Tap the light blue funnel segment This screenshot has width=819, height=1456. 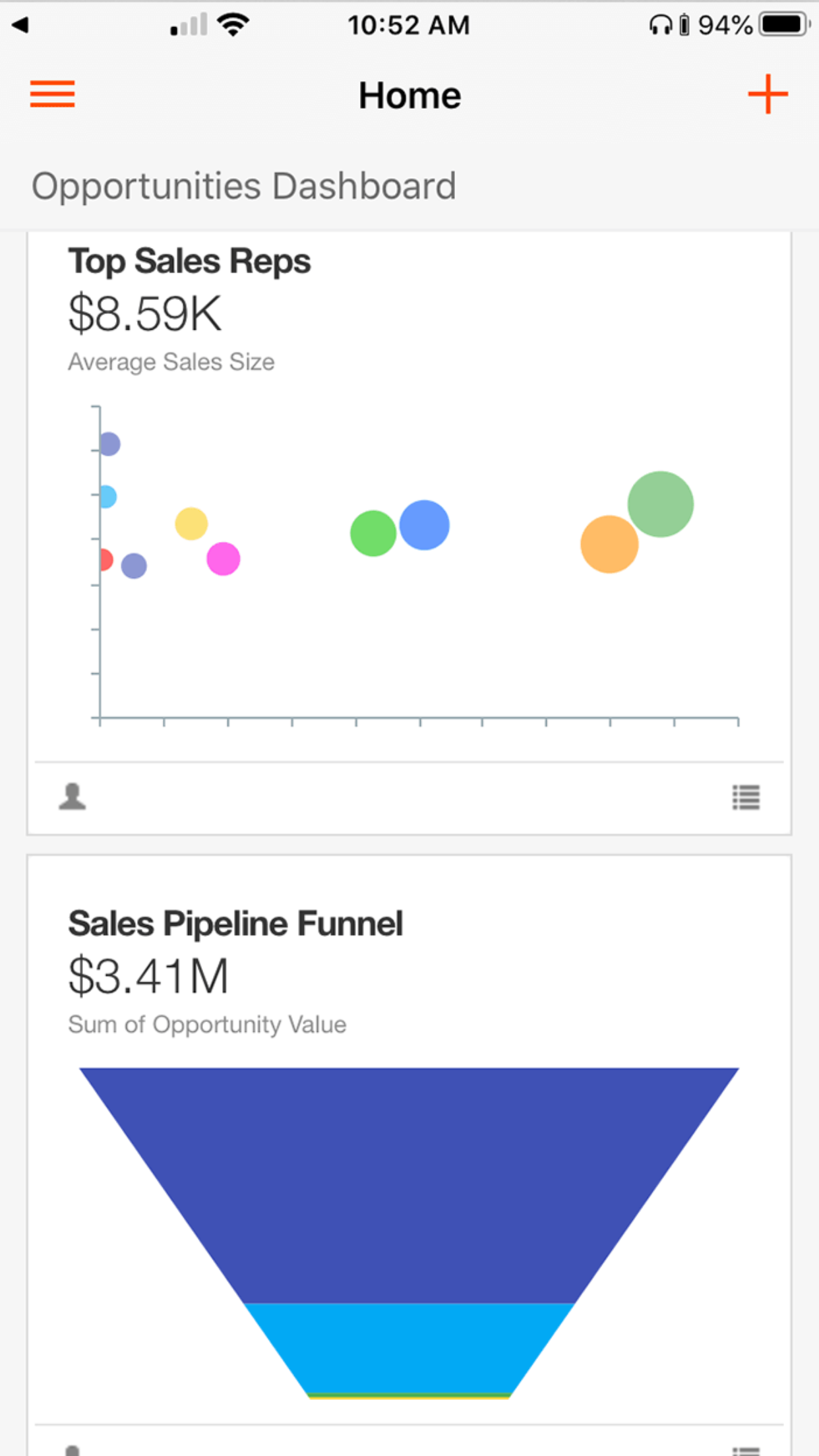click(x=409, y=1347)
